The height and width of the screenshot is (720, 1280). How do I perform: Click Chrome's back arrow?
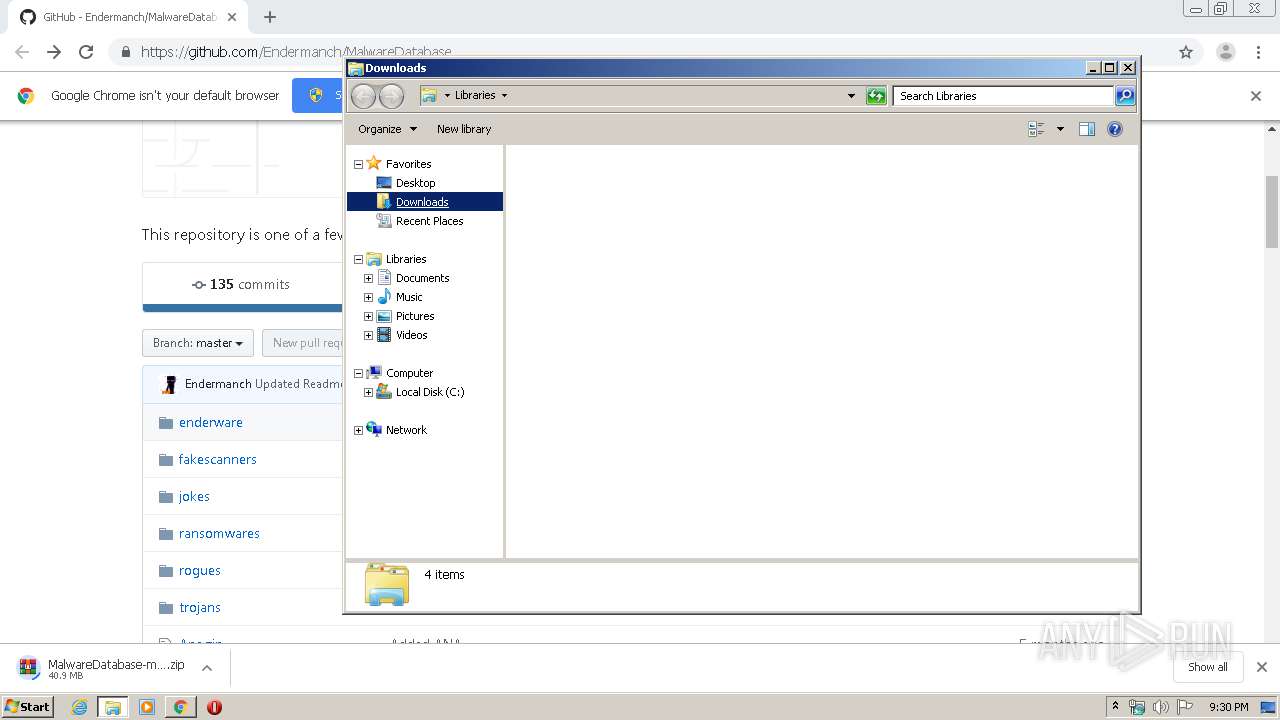(21, 52)
